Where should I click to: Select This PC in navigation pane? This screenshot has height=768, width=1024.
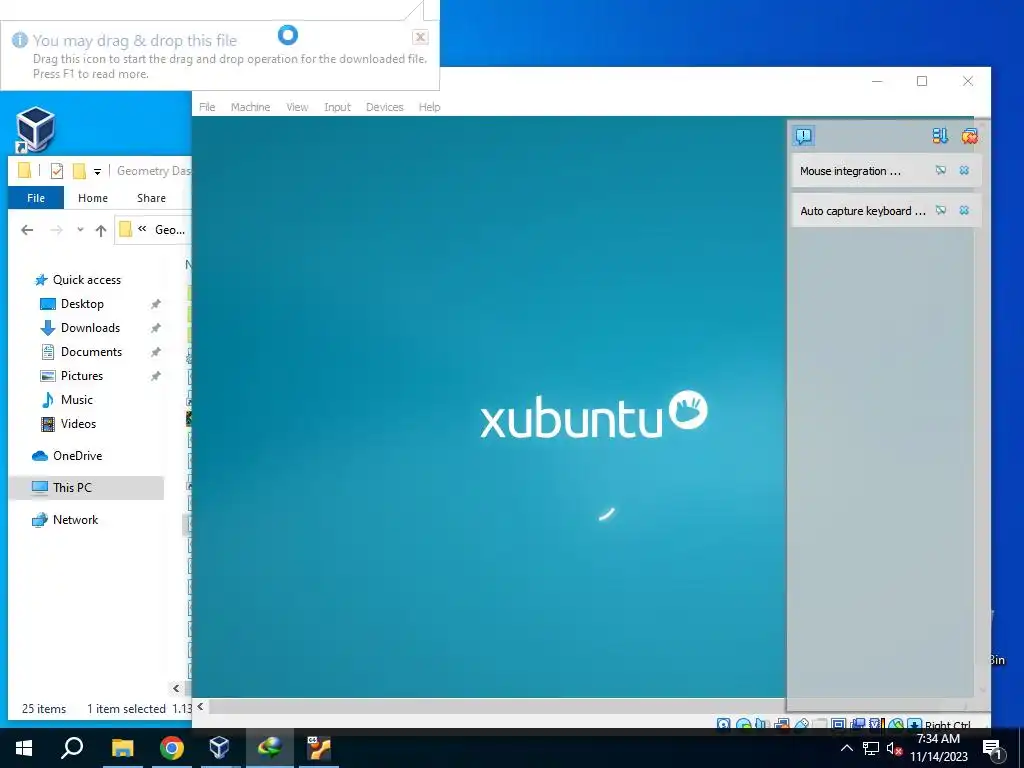(87, 488)
